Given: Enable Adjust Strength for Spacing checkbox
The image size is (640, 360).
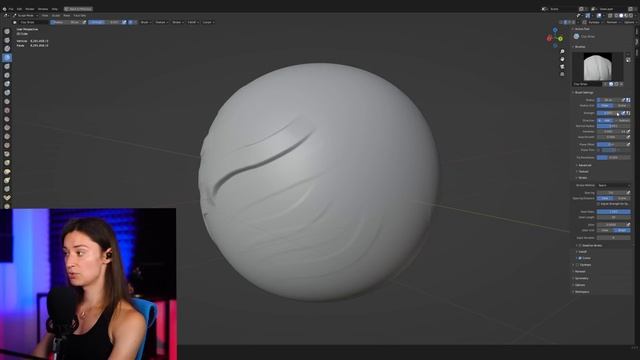Looking at the screenshot, I should point(599,204).
